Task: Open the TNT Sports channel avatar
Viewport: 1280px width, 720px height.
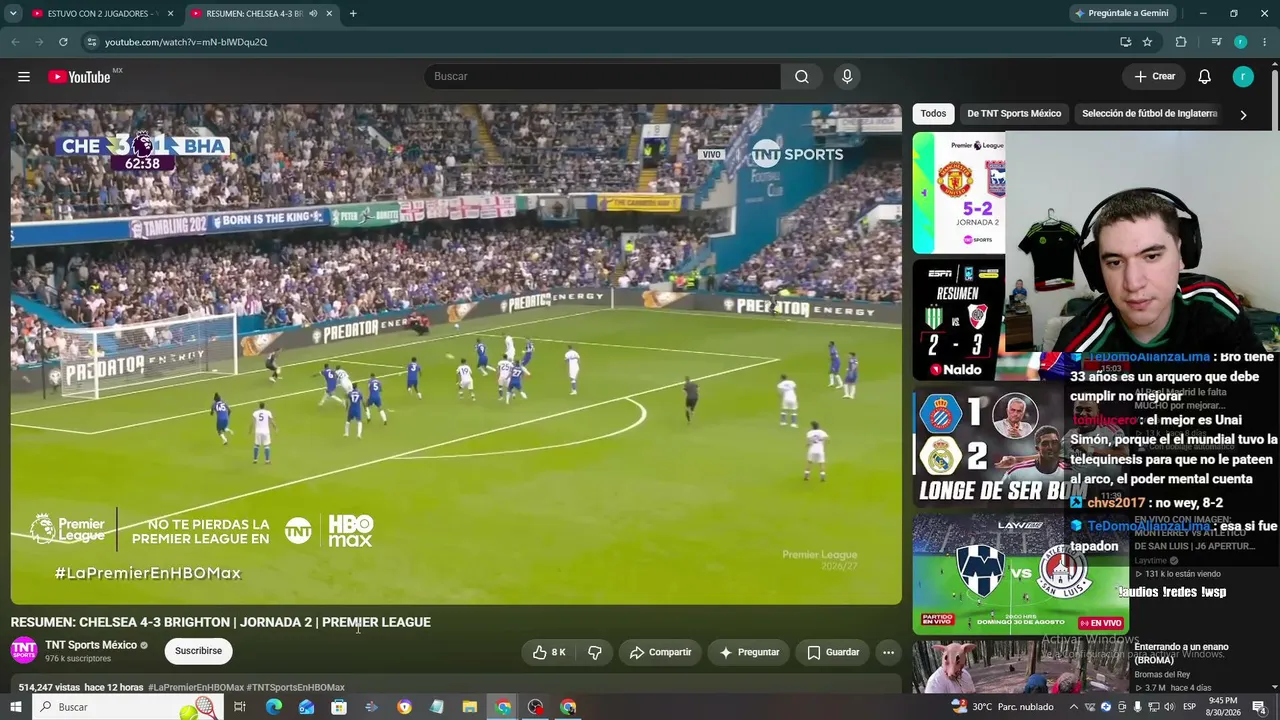Action: pos(24,651)
